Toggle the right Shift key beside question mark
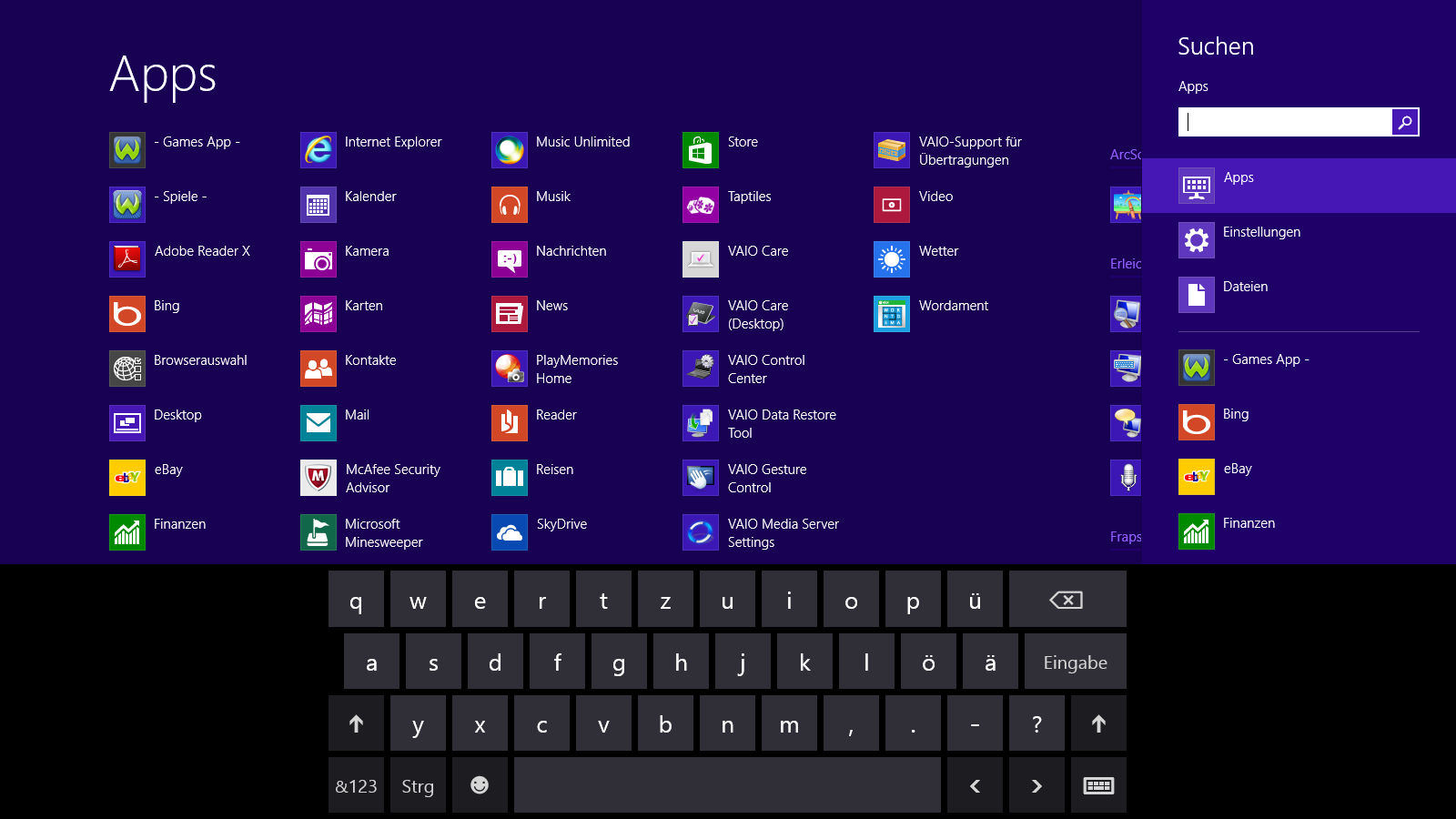The image size is (1456, 819). point(1098,723)
